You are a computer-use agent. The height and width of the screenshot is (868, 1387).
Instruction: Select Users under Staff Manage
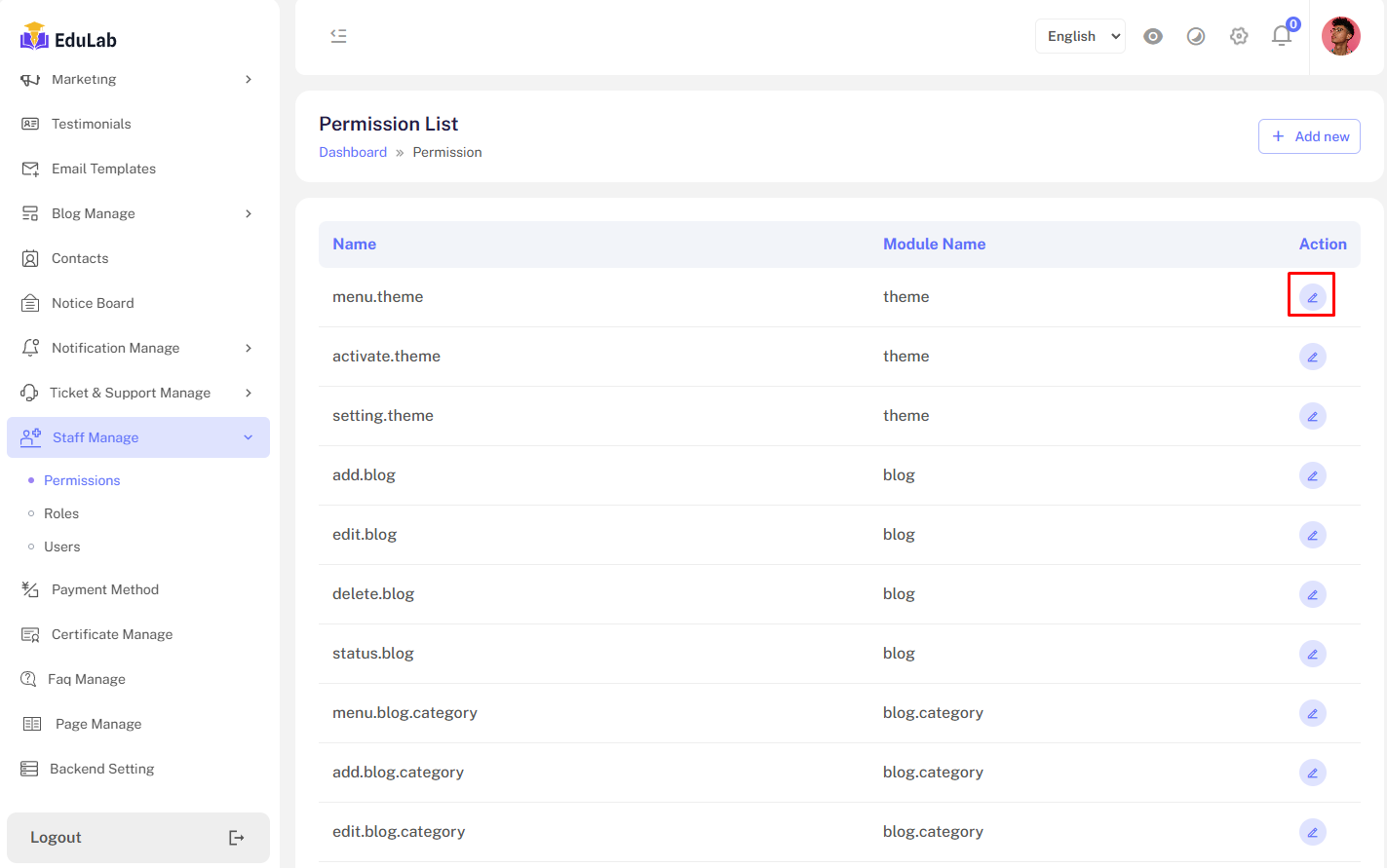pyautogui.click(x=62, y=547)
